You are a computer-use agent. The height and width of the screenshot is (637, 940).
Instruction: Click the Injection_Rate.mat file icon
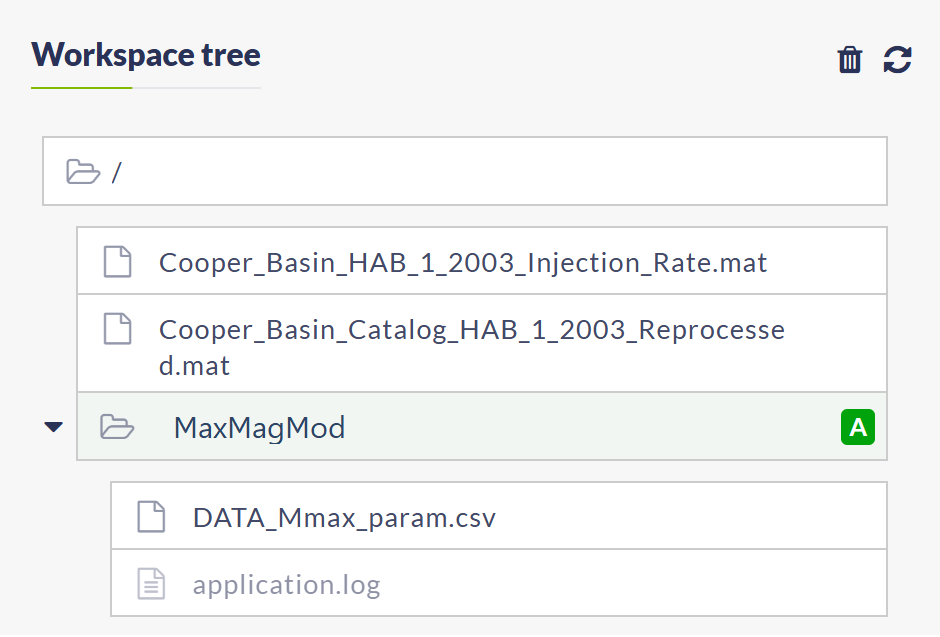click(118, 262)
